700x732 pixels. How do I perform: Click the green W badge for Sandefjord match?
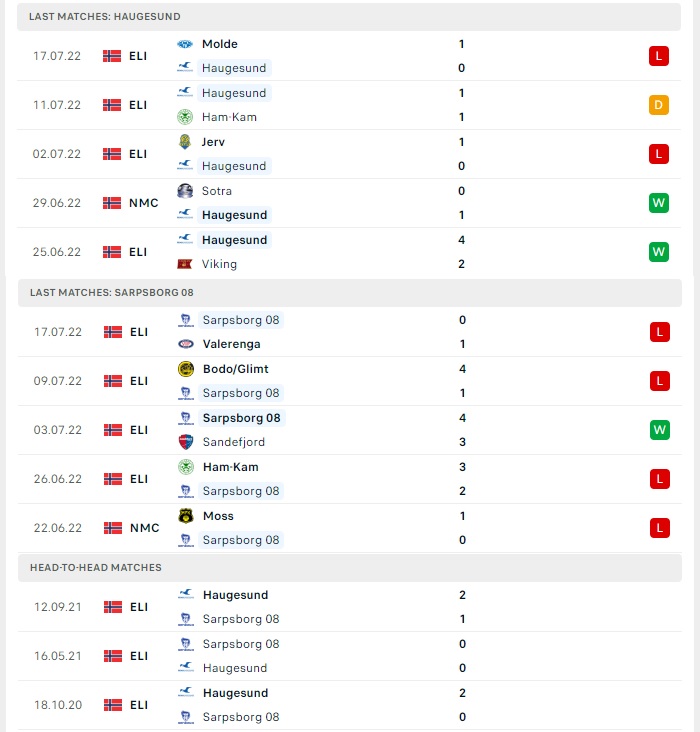click(659, 430)
